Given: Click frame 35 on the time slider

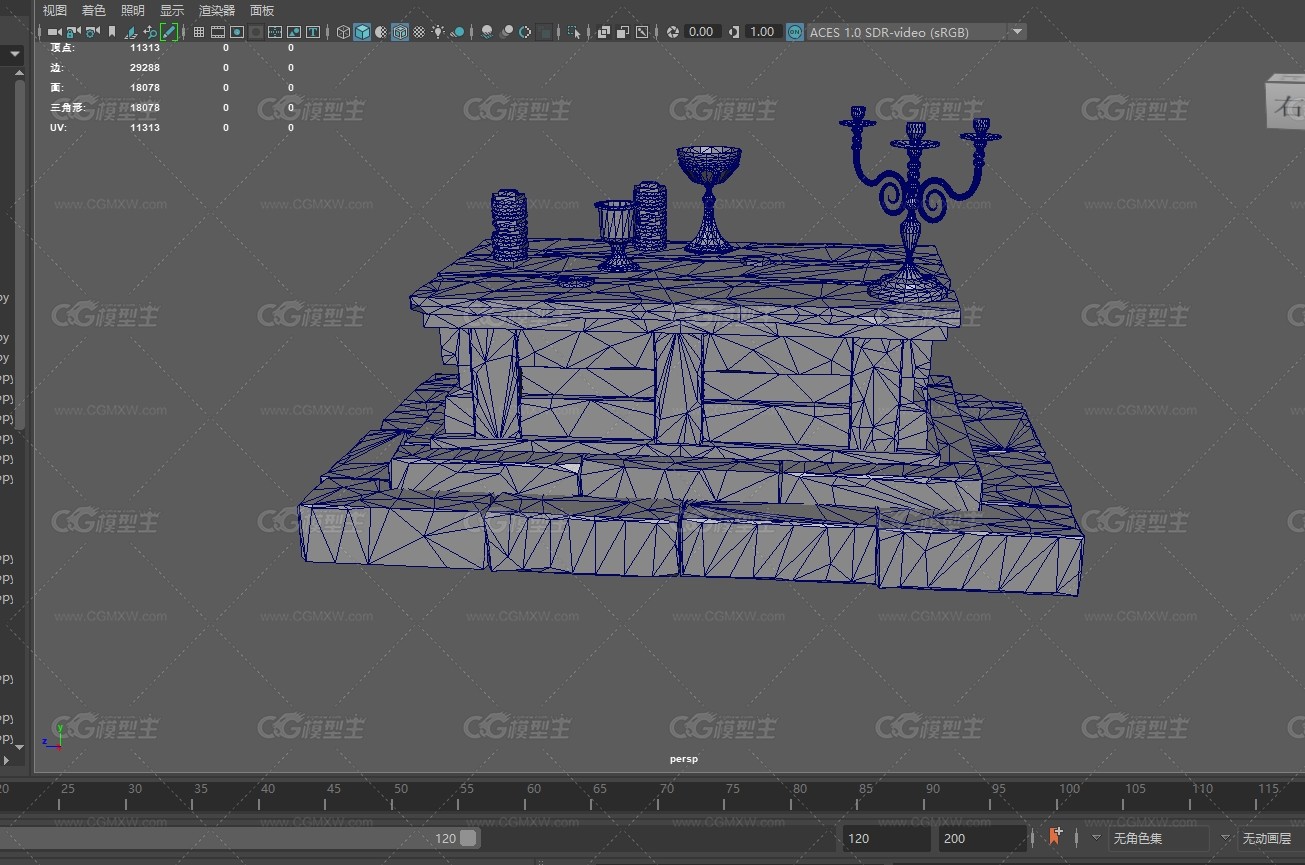Looking at the screenshot, I should point(201,789).
